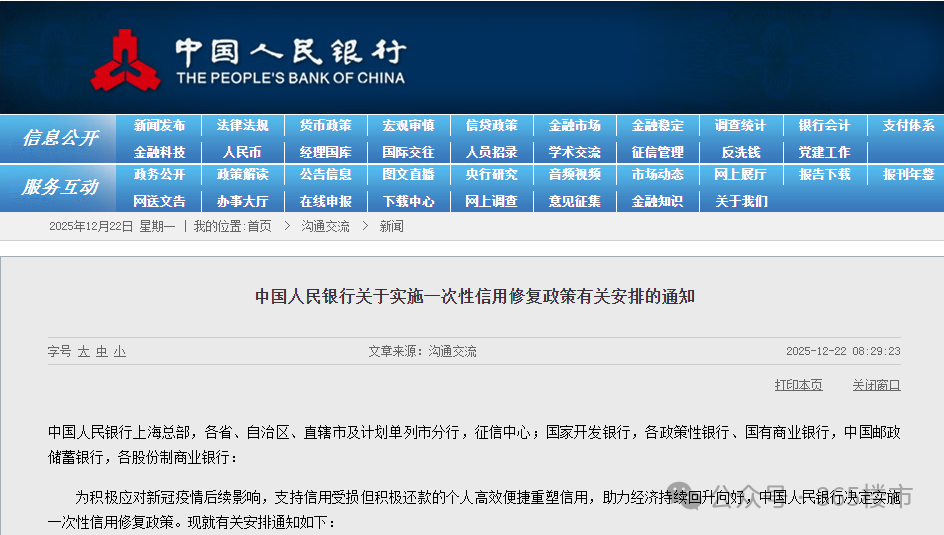Select 政策解读 under 服务互动

click(x=242, y=175)
